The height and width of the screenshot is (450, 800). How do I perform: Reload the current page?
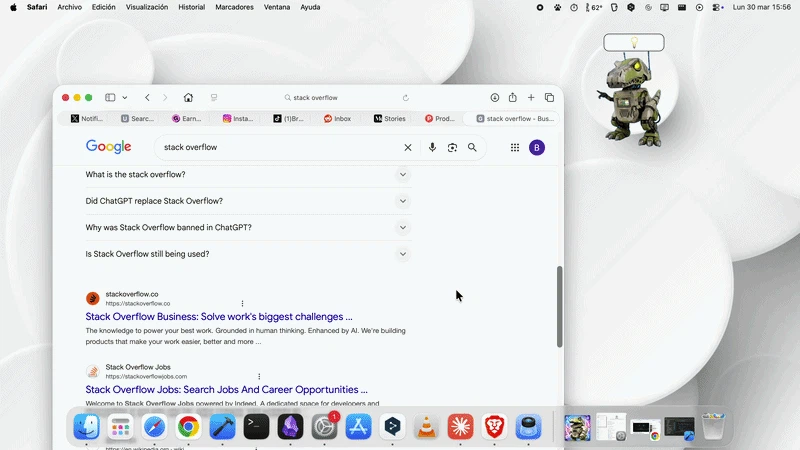point(406,97)
